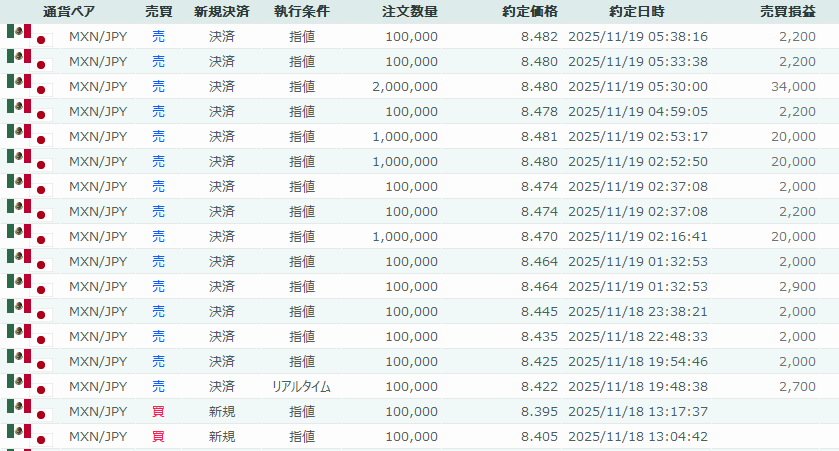Click the Mexico flag icon in the 05:38:16 row
The width and height of the screenshot is (839, 451).
pos(17,32)
